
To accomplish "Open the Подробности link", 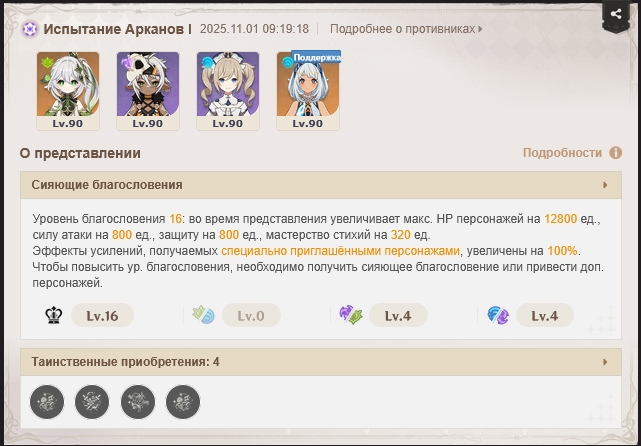I will pos(563,153).
